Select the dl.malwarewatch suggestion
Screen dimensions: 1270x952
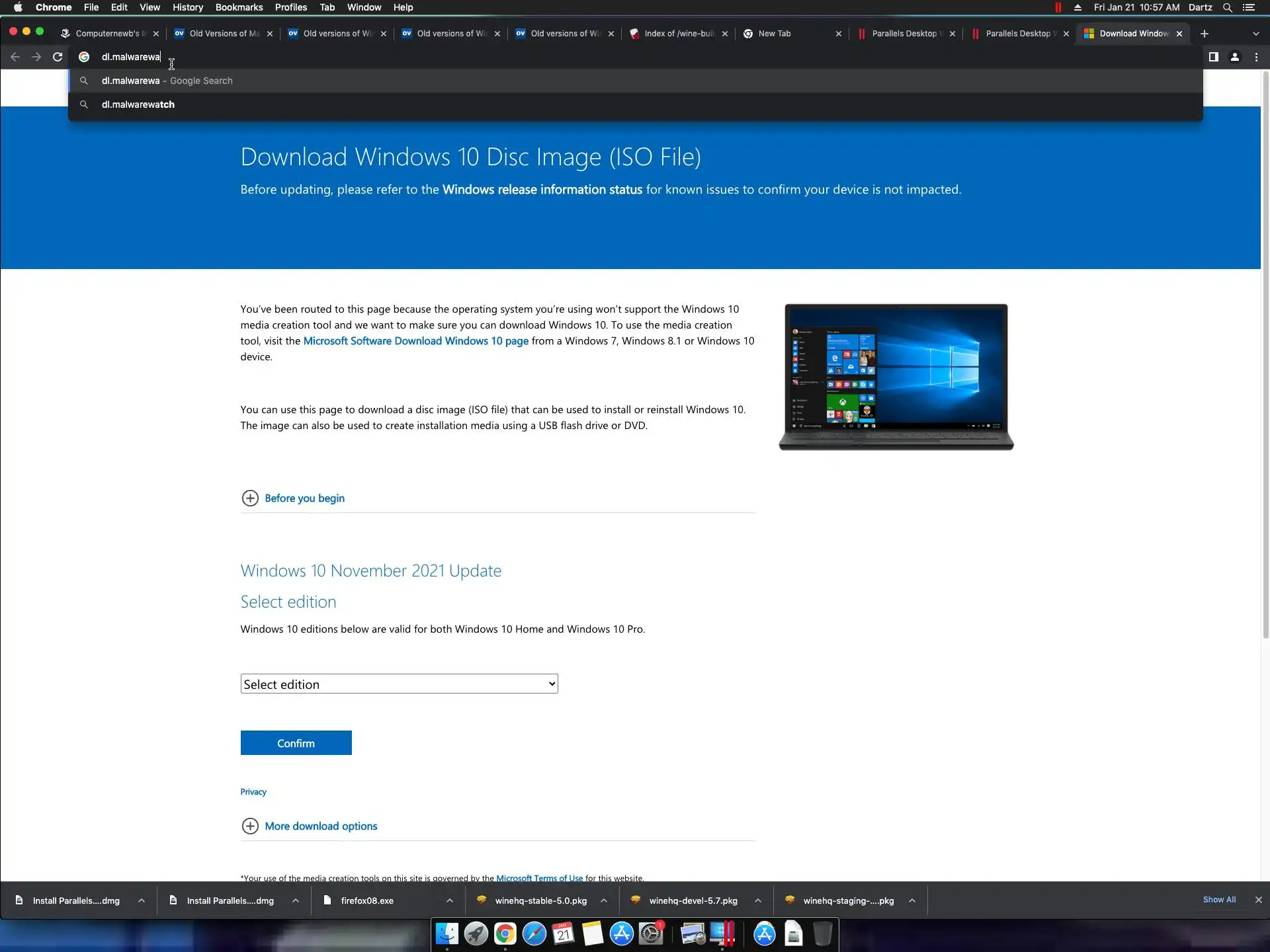point(138,104)
